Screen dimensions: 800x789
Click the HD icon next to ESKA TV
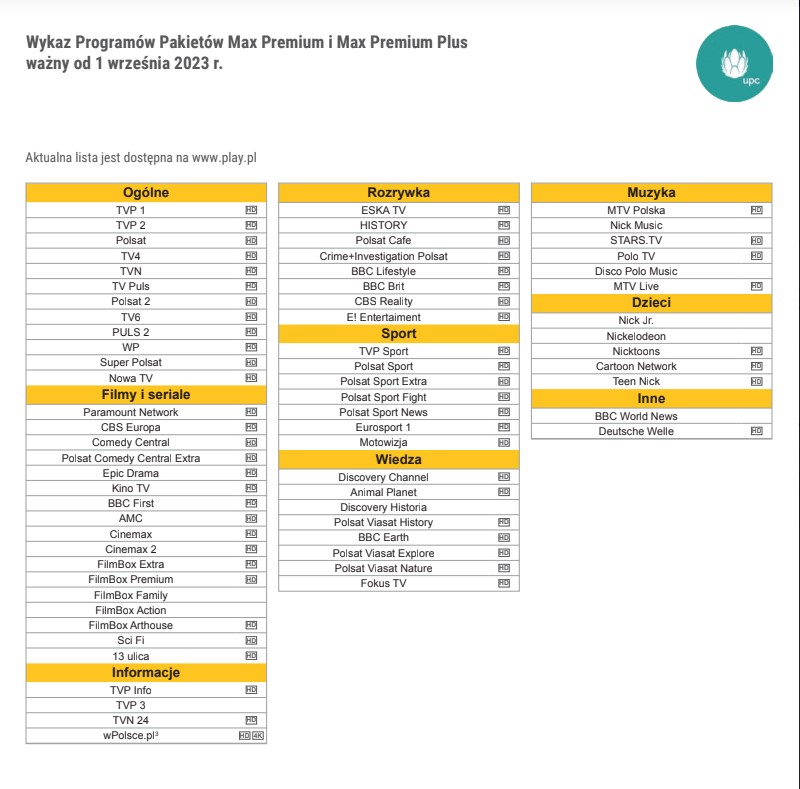point(504,210)
